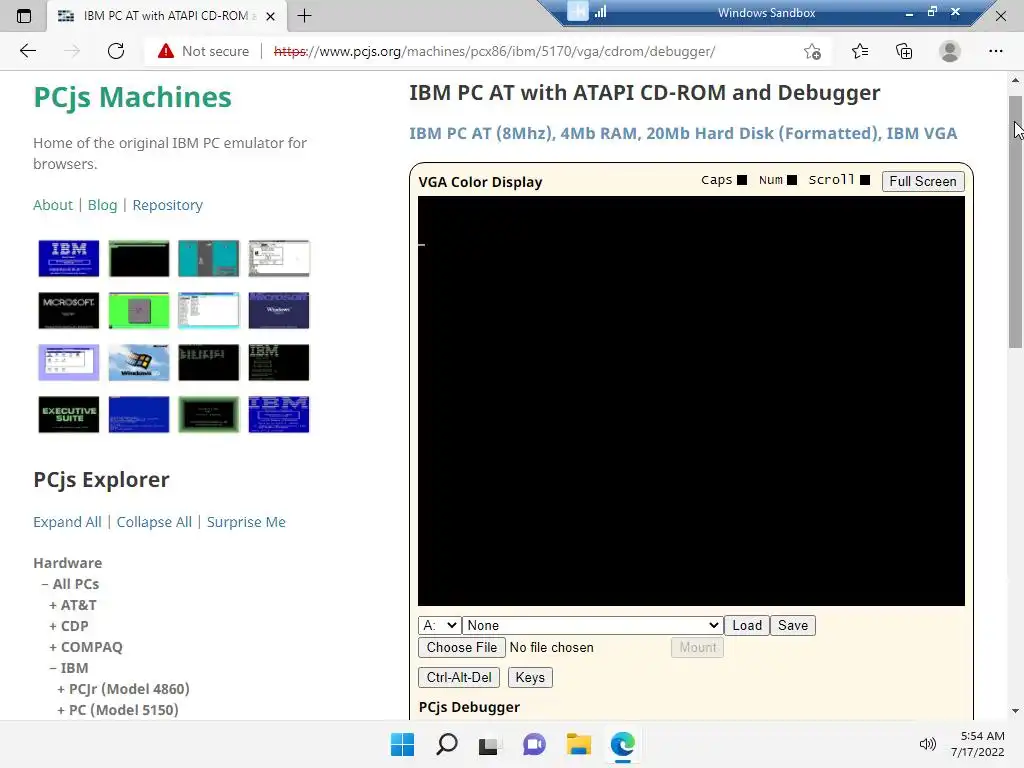Viewport: 1024px width, 768px height.
Task: Click the Load button
Action: 747,625
